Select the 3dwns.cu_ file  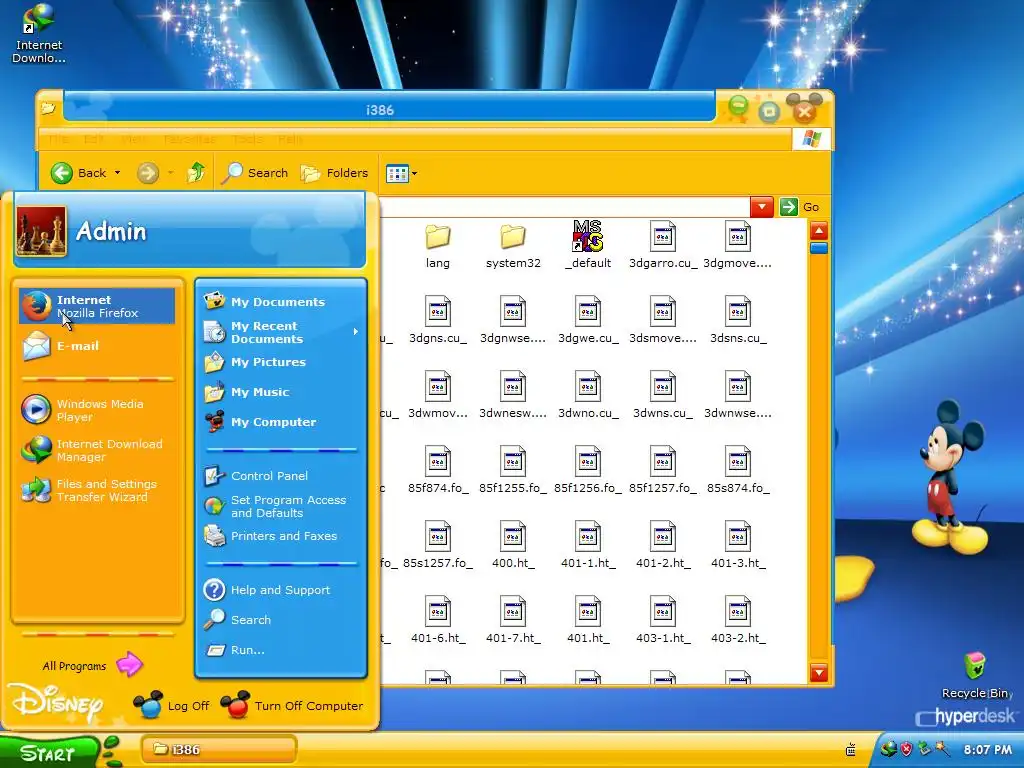tap(663, 395)
